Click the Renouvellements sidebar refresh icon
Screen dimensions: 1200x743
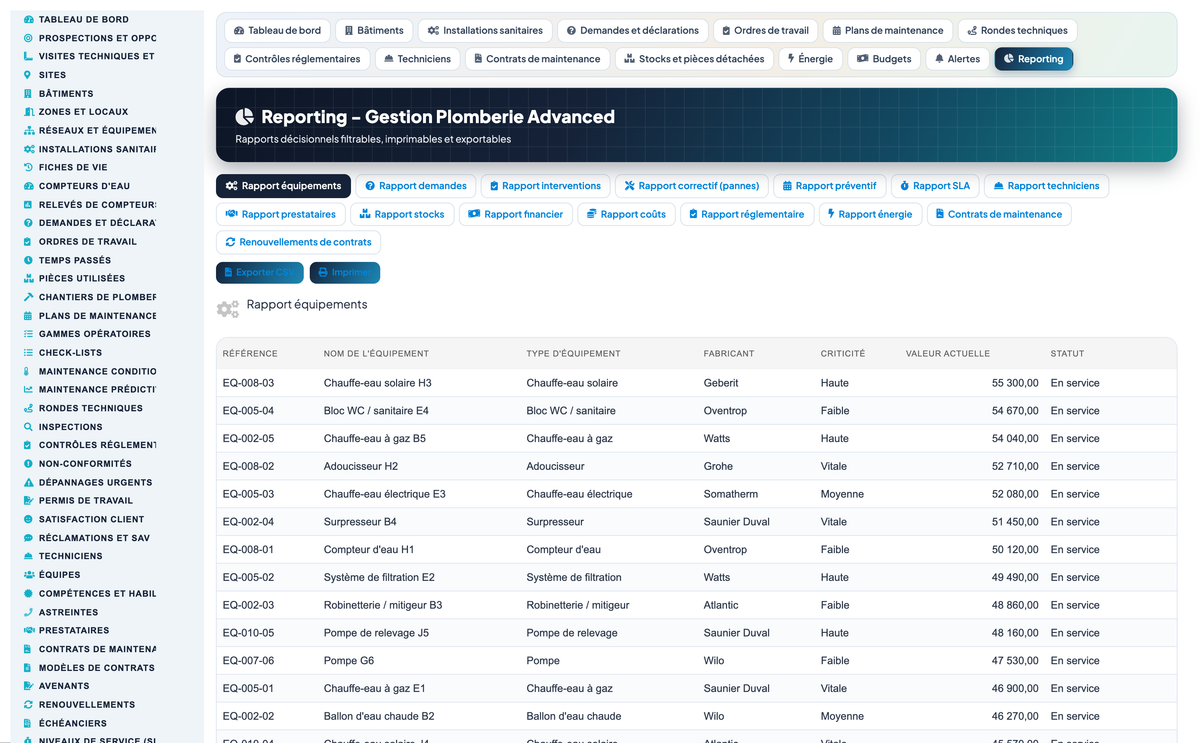(28, 704)
